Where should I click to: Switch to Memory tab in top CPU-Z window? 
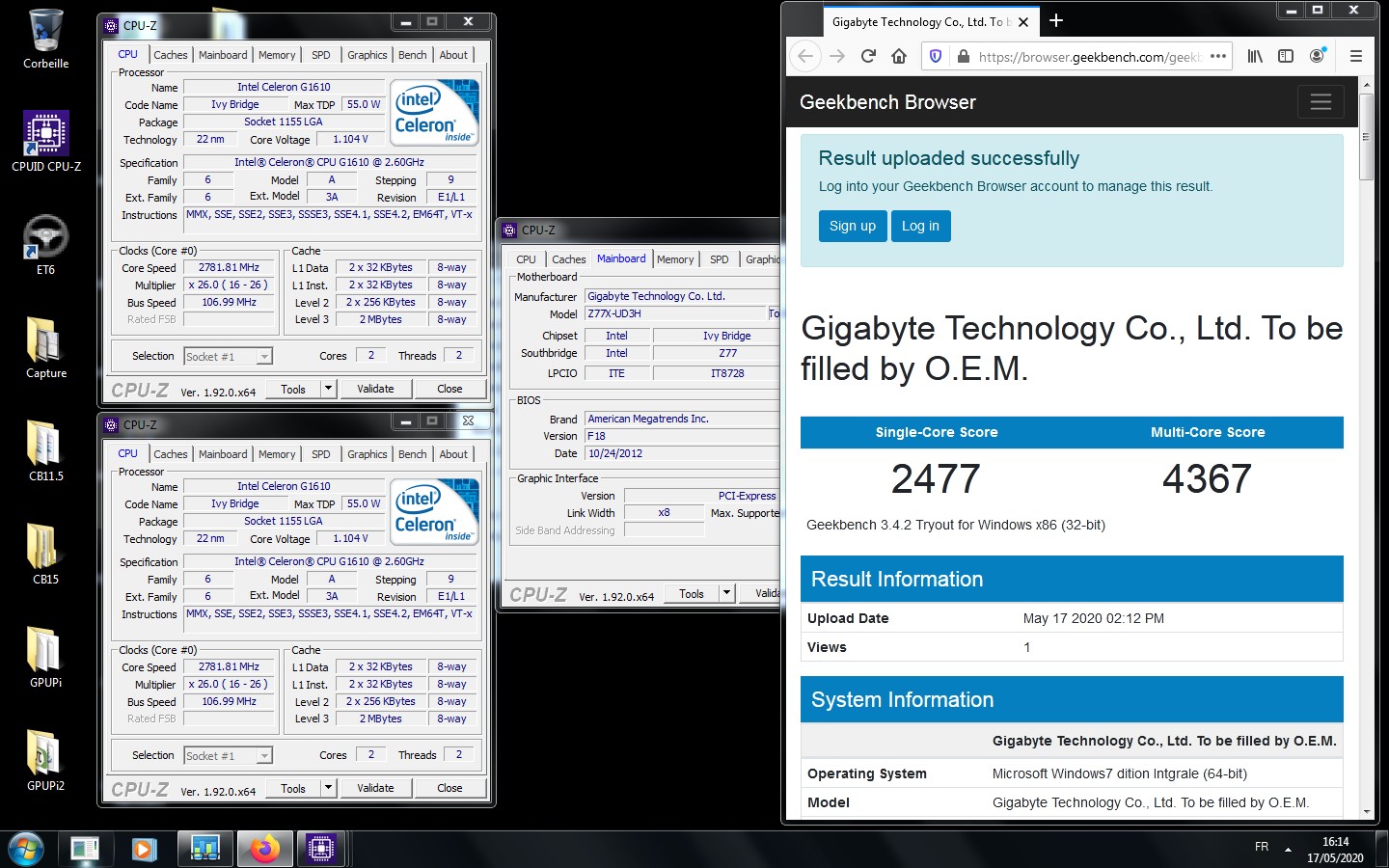point(277,55)
